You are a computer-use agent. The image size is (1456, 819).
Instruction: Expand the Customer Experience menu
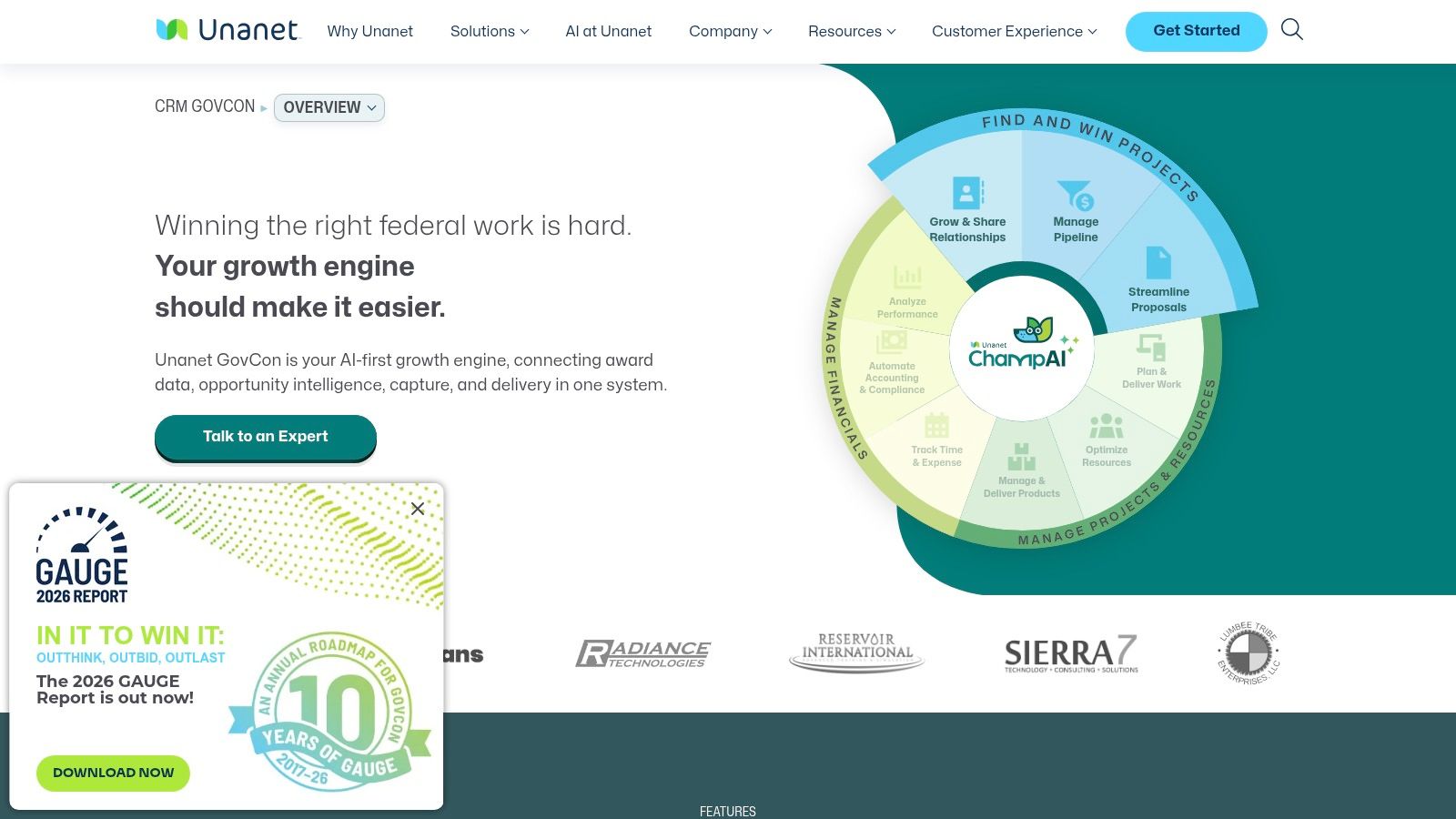tap(1014, 31)
